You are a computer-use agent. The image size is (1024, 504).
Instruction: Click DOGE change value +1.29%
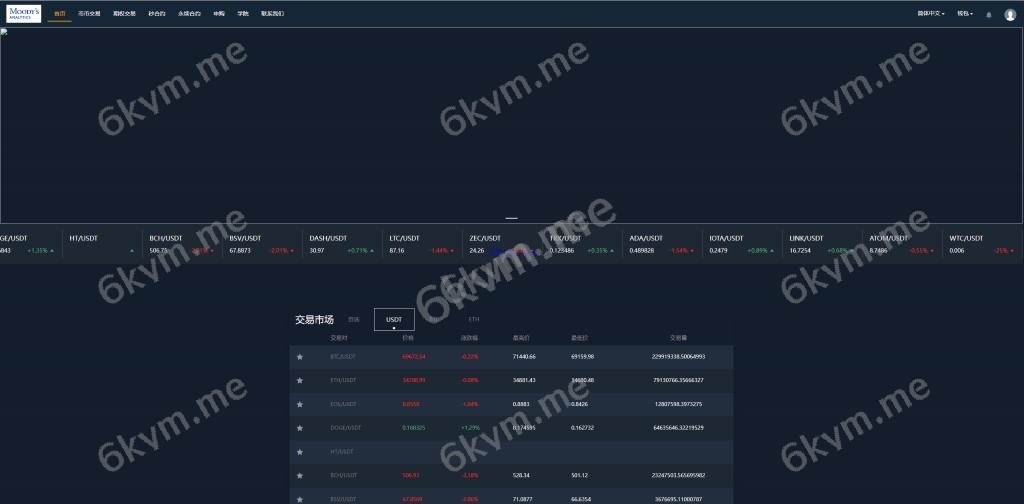click(x=470, y=428)
